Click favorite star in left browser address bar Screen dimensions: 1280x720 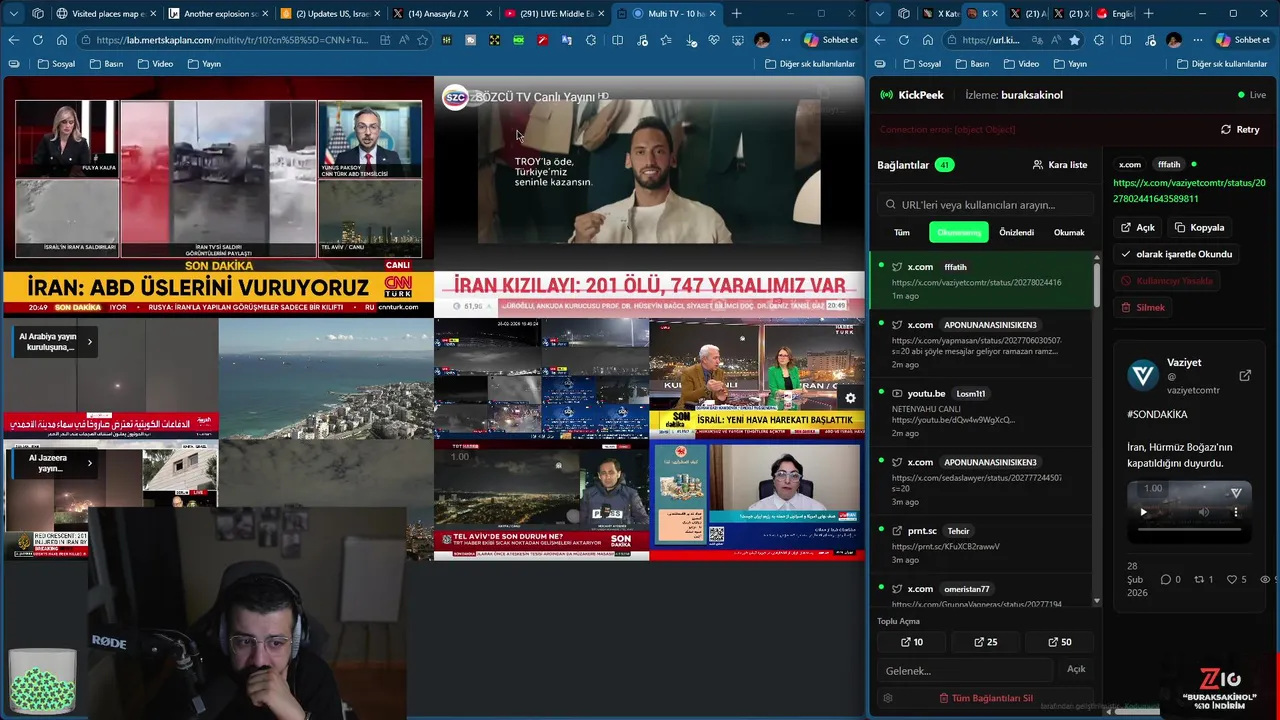[x=423, y=40]
